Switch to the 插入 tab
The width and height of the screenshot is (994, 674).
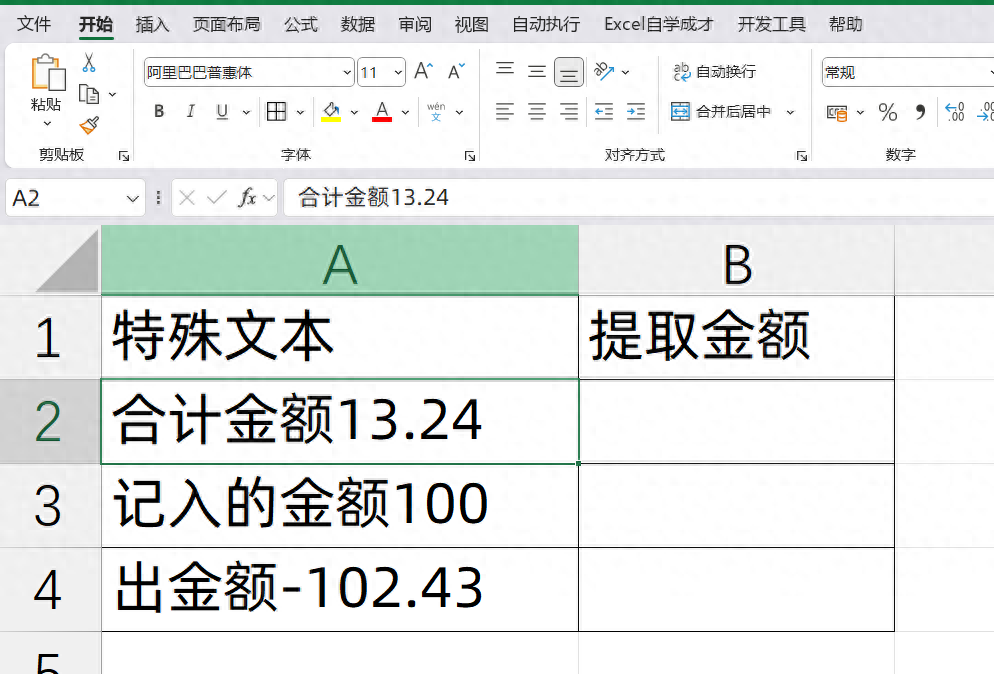click(x=152, y=24)
